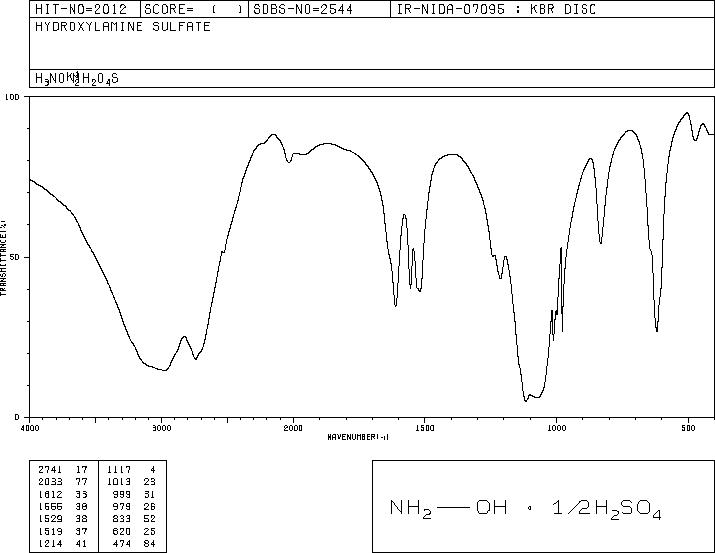This screenshot has height=553, width=715.
Task: Click the HIT-NO=2012 header cell
Action: (x=80, y=9)
